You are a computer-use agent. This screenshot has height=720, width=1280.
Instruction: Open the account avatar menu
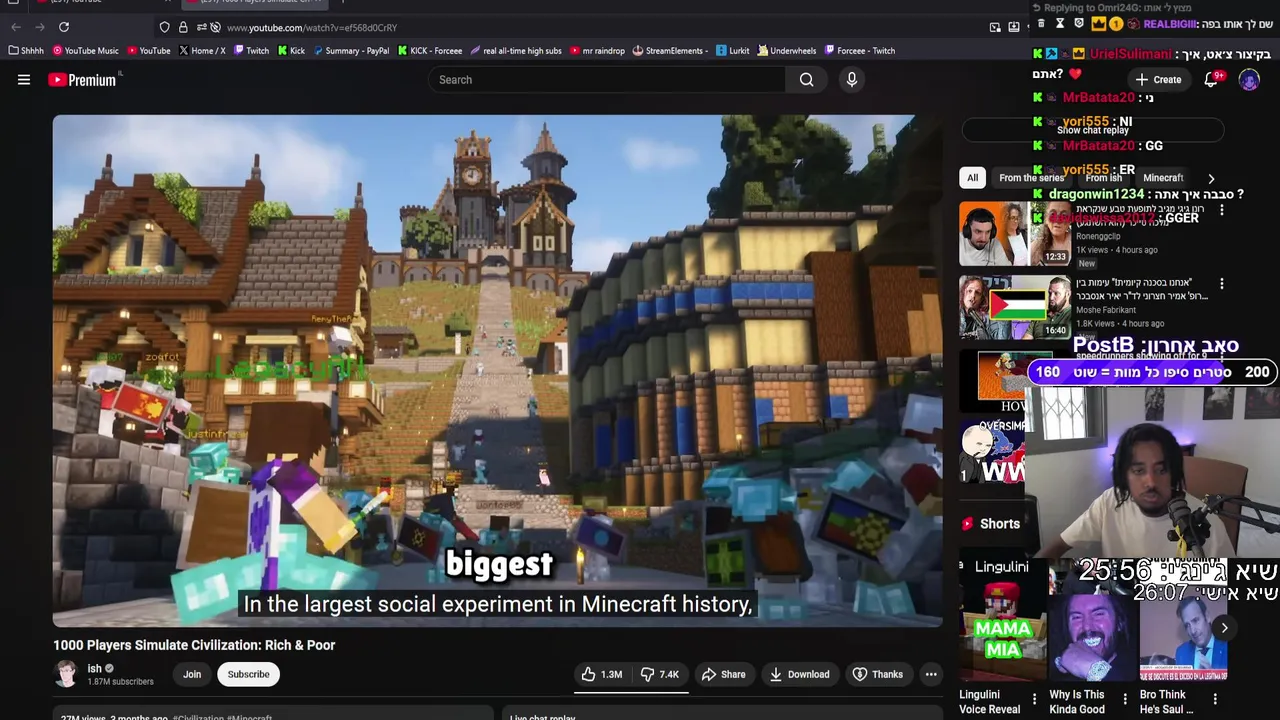(1249, 80)
